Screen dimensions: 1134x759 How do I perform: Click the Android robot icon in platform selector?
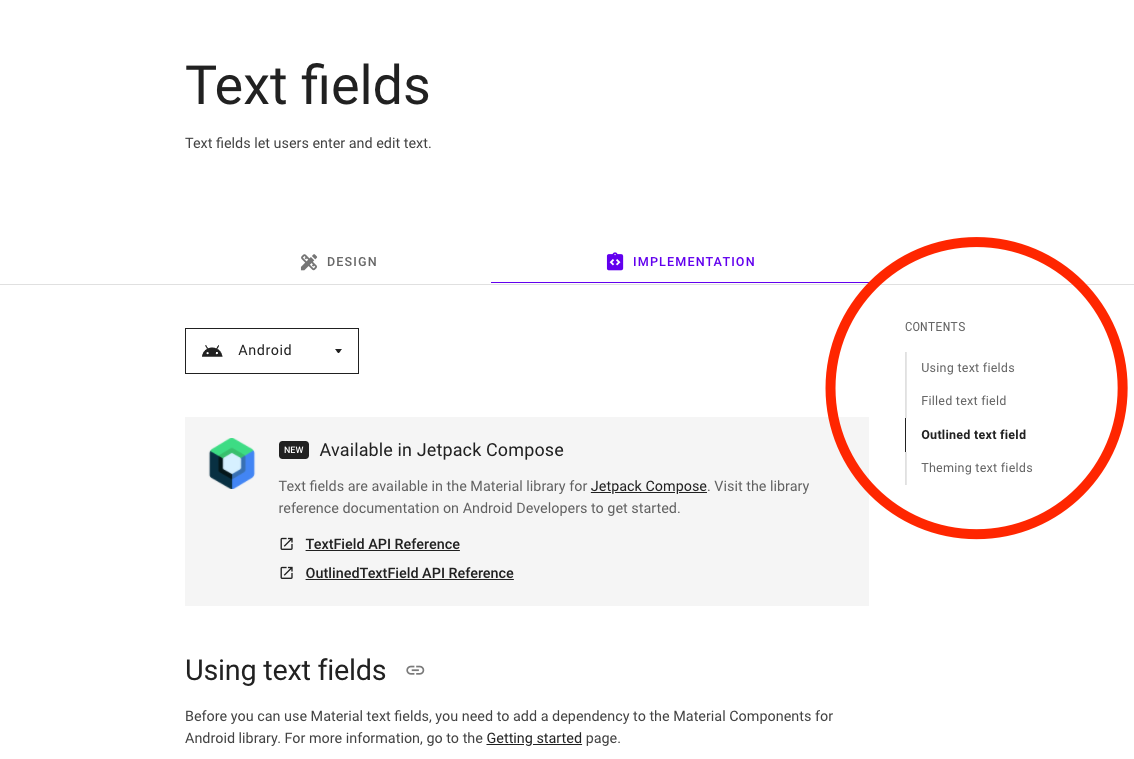[212, 350]
